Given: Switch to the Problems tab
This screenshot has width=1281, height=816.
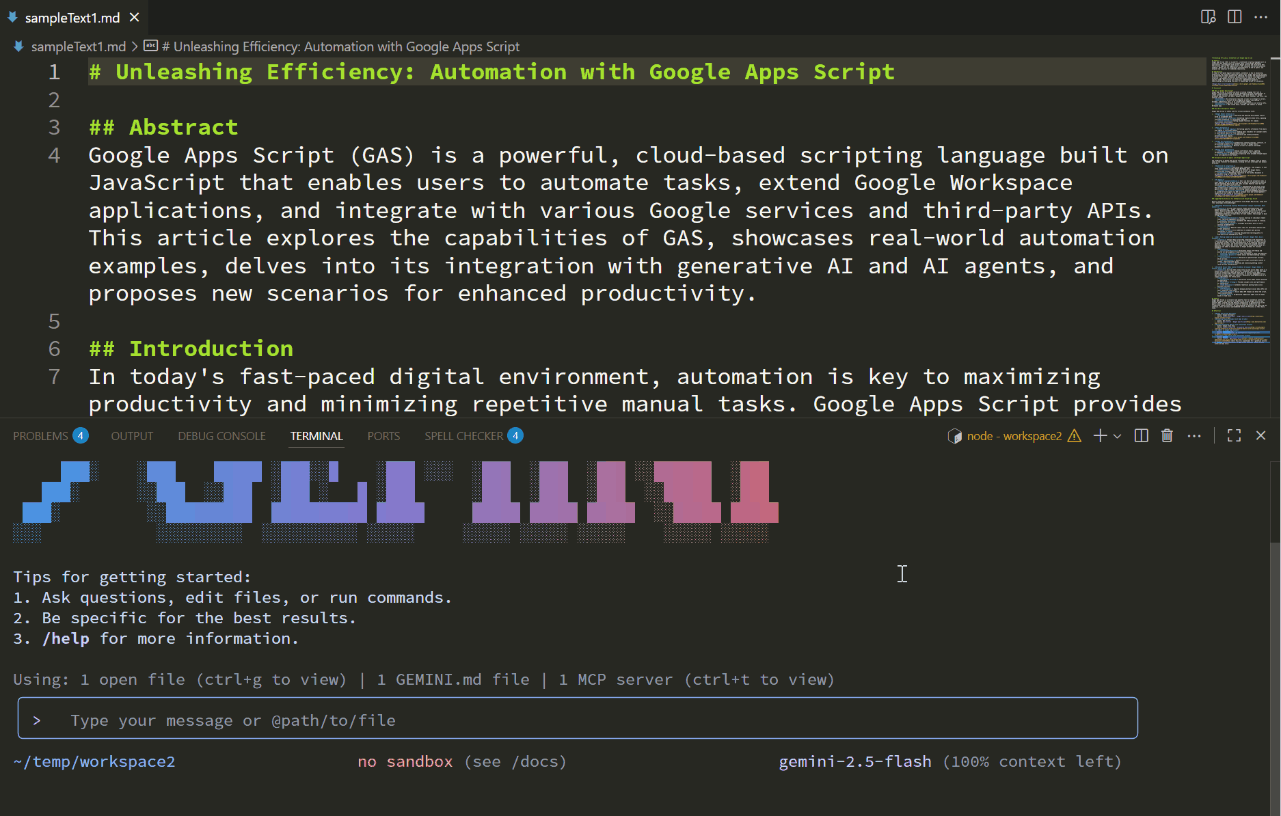Looking at the screenshot, I should pos(41,436).
